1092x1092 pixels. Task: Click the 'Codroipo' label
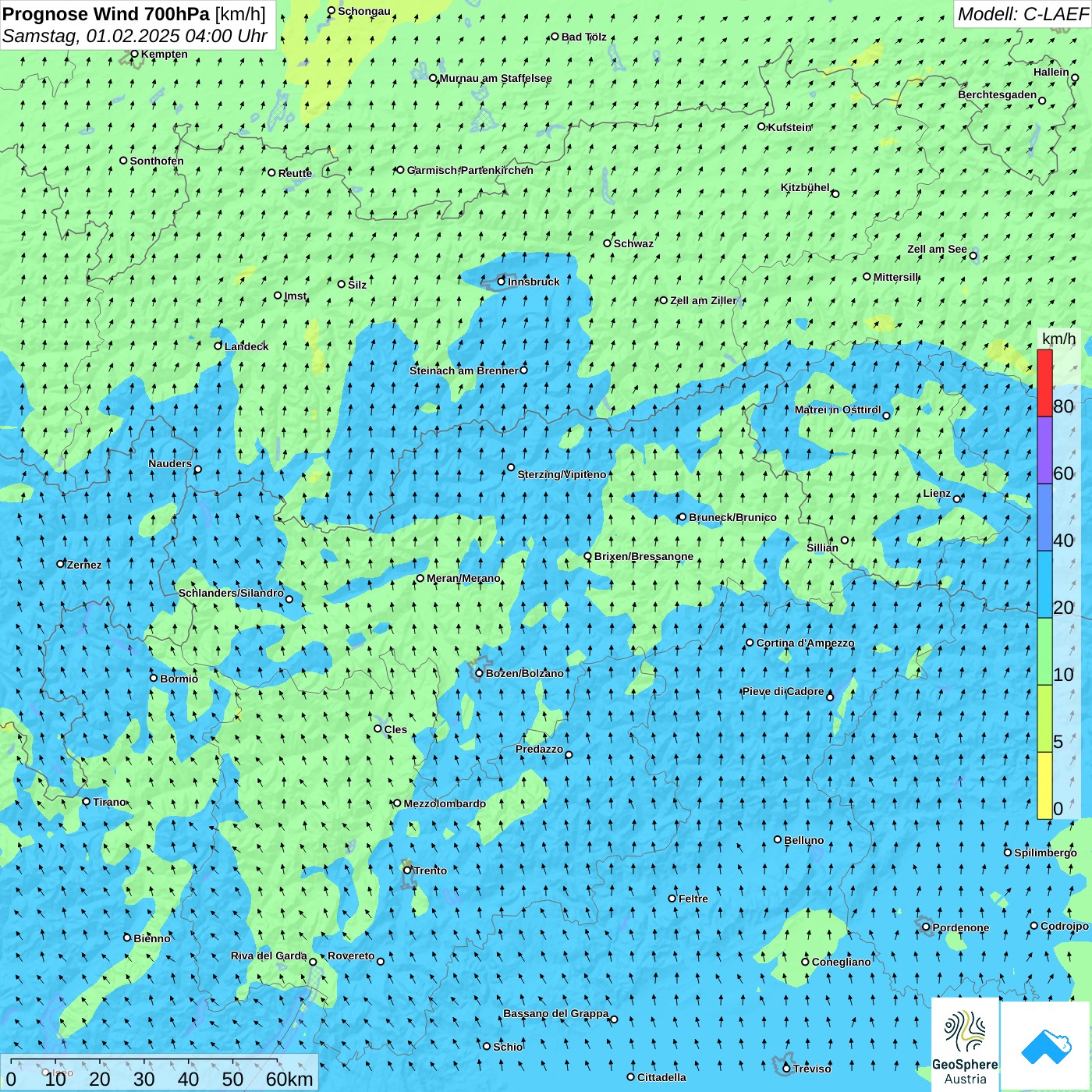1064,926
